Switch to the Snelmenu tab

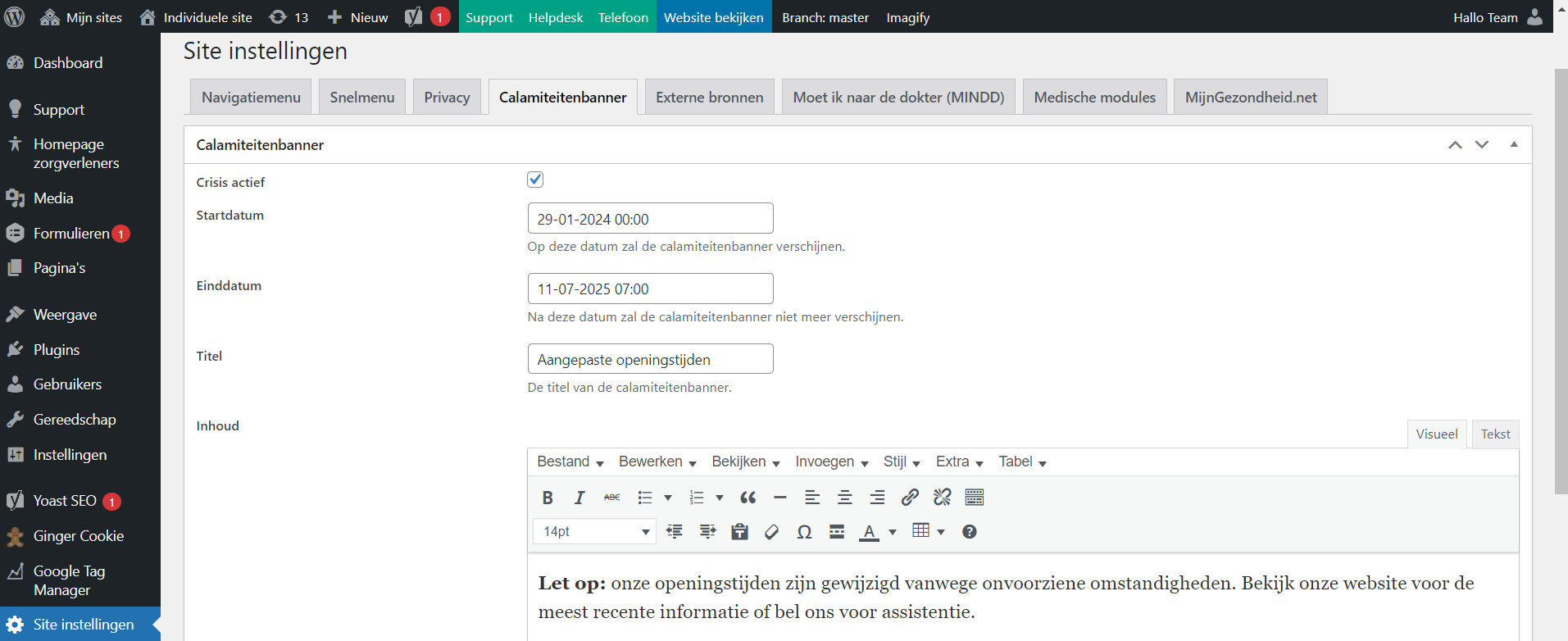point(362,97)
